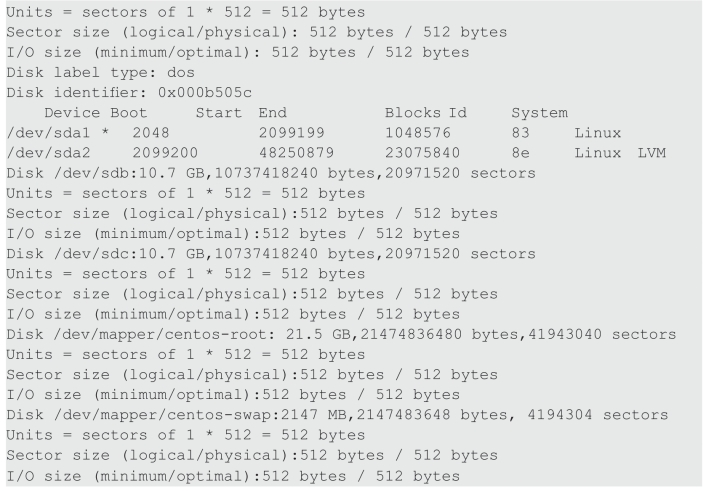722x491 pixels.
Task: Select the Device column header text
Action: pos(72,113)
